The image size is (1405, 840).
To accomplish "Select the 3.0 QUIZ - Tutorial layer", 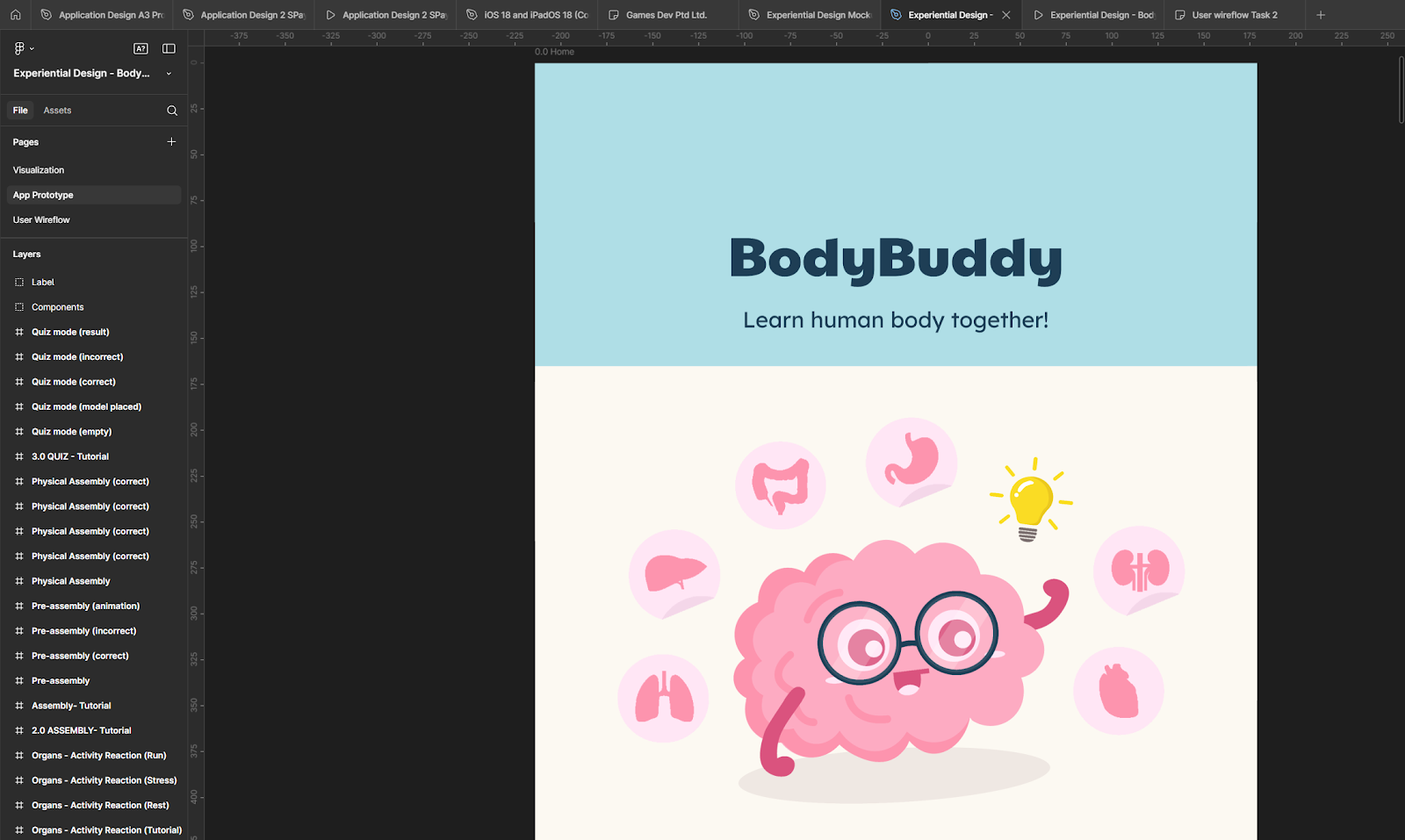I will 70,456.
